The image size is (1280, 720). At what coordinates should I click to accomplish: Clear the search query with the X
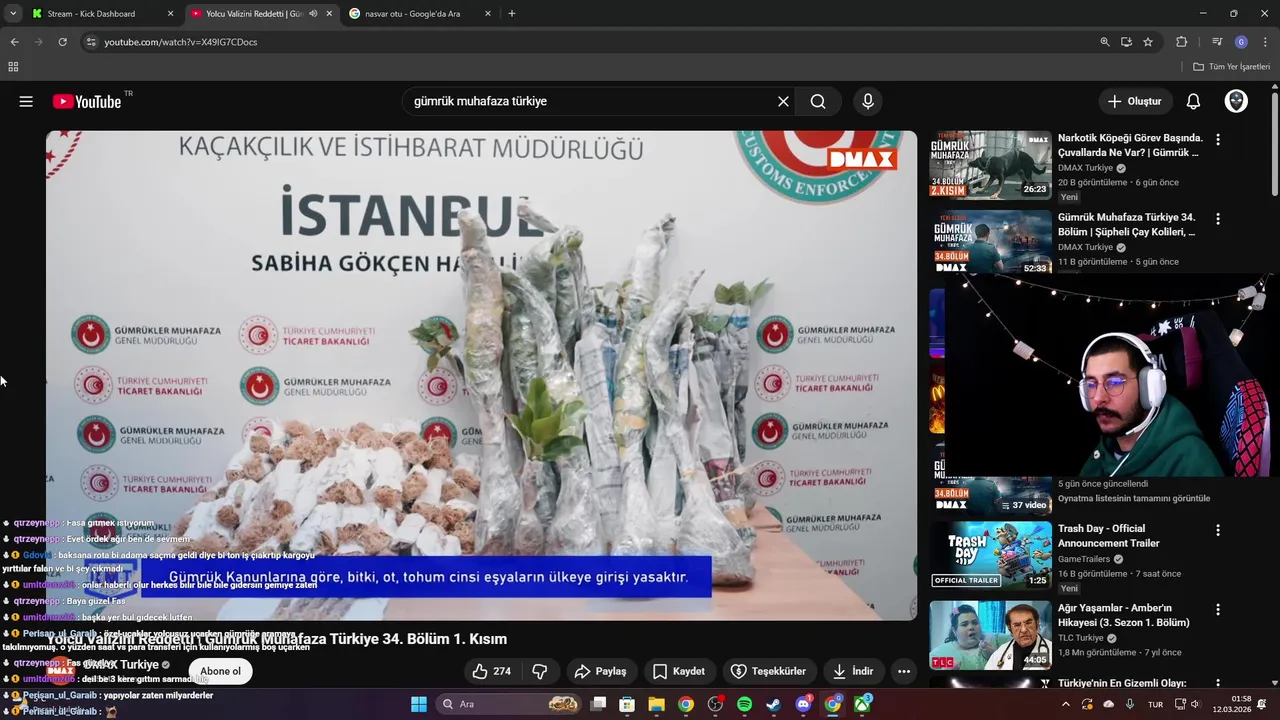point(783,101)
